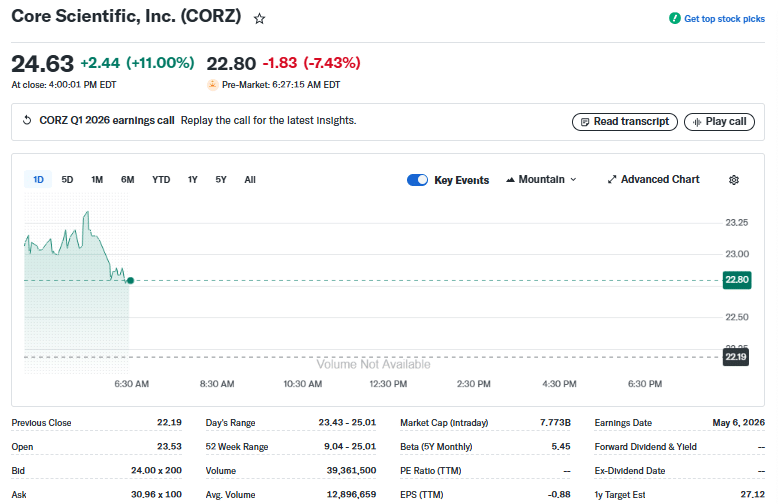Click the PE Ratio (TTM) label
The image size is (778, 504).
click(431, 471)
